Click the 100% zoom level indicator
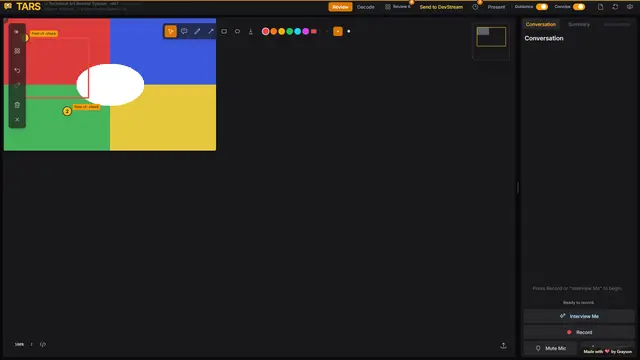 [x=19, y=344]
